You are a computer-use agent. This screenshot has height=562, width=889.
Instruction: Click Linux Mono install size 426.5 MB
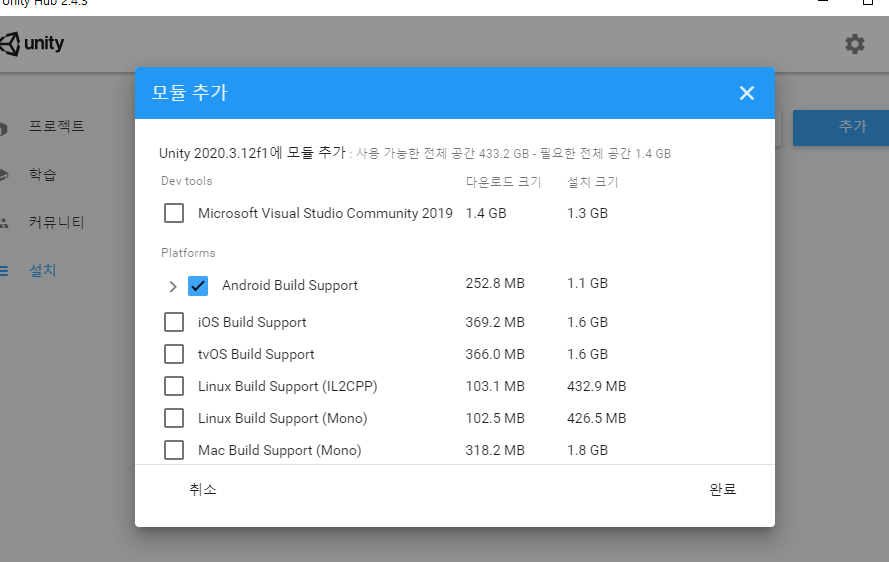(x=596, y=418)
